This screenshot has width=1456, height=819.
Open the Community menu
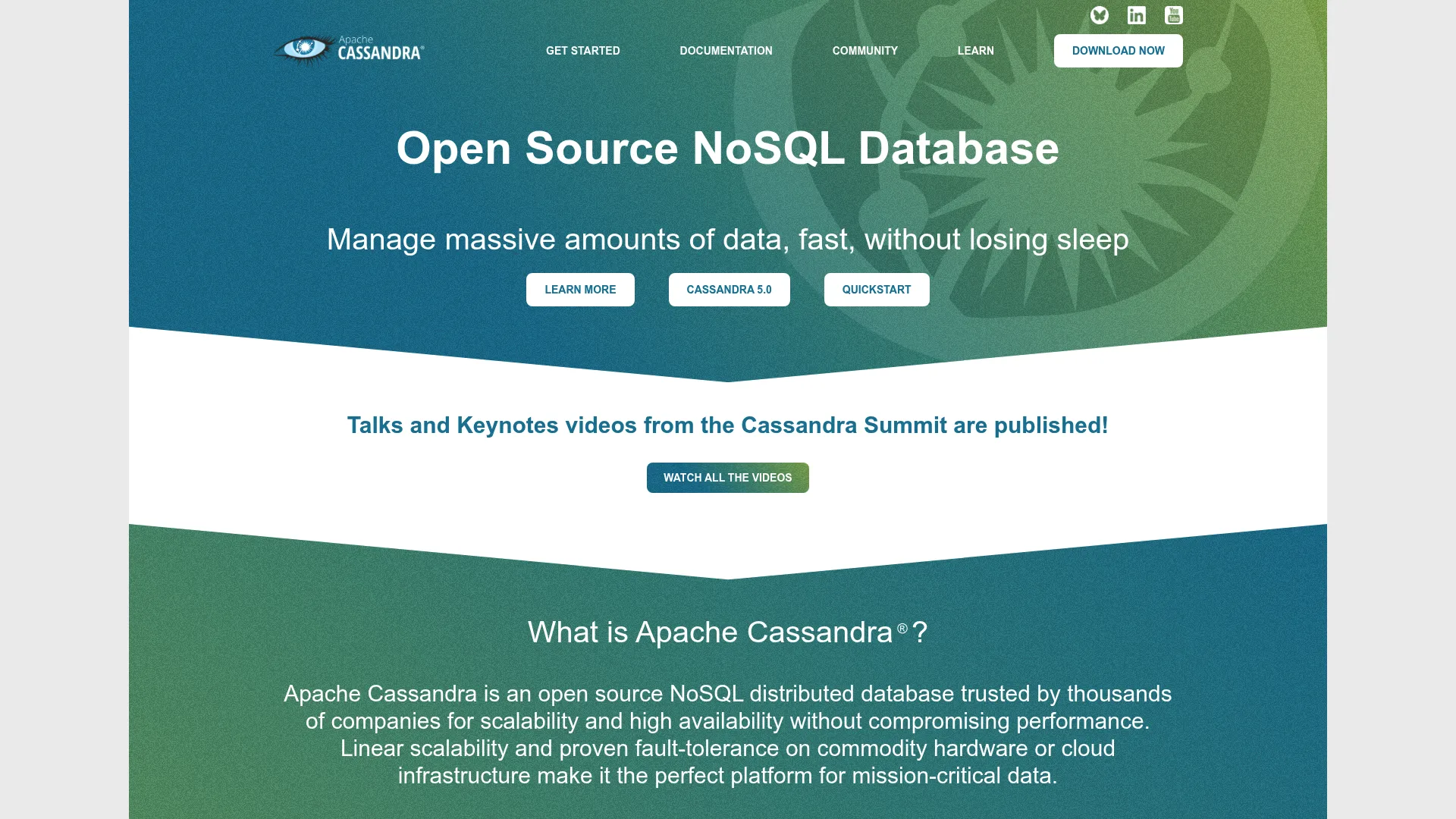(865, 51)
